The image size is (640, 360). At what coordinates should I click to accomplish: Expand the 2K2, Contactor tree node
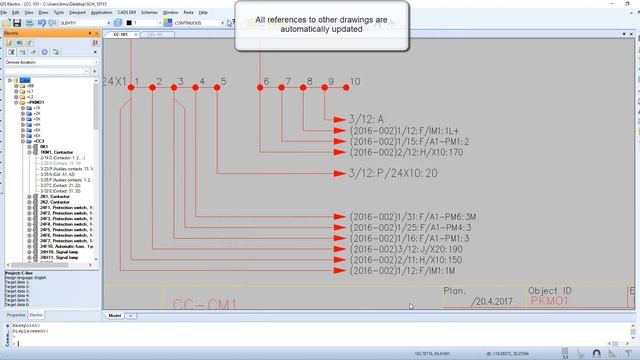pos(29,202)
